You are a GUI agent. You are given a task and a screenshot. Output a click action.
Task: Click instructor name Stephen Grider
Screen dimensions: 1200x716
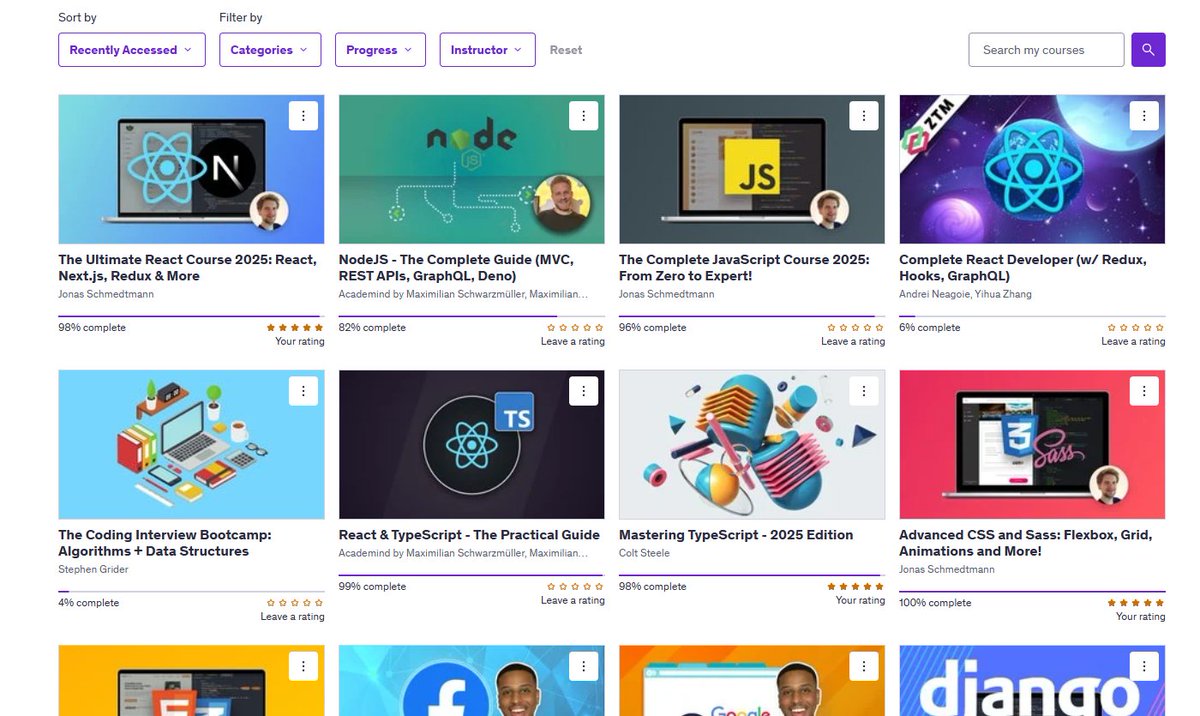(x=93, y=569)
